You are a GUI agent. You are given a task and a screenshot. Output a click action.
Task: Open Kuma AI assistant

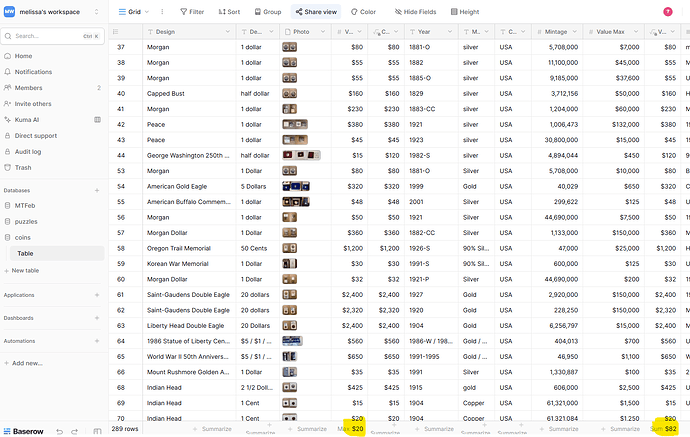click(26, 120)
